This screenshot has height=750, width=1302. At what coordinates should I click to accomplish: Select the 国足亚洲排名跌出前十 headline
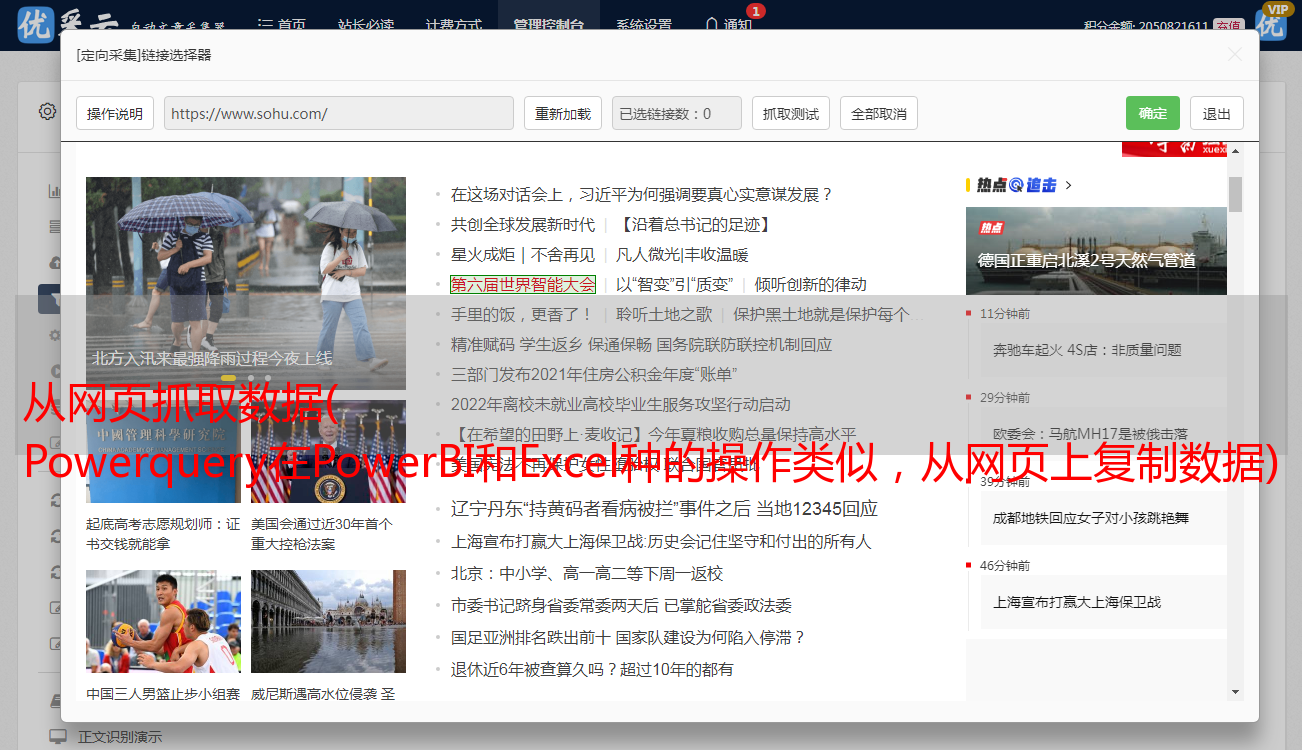click(628, 637)
